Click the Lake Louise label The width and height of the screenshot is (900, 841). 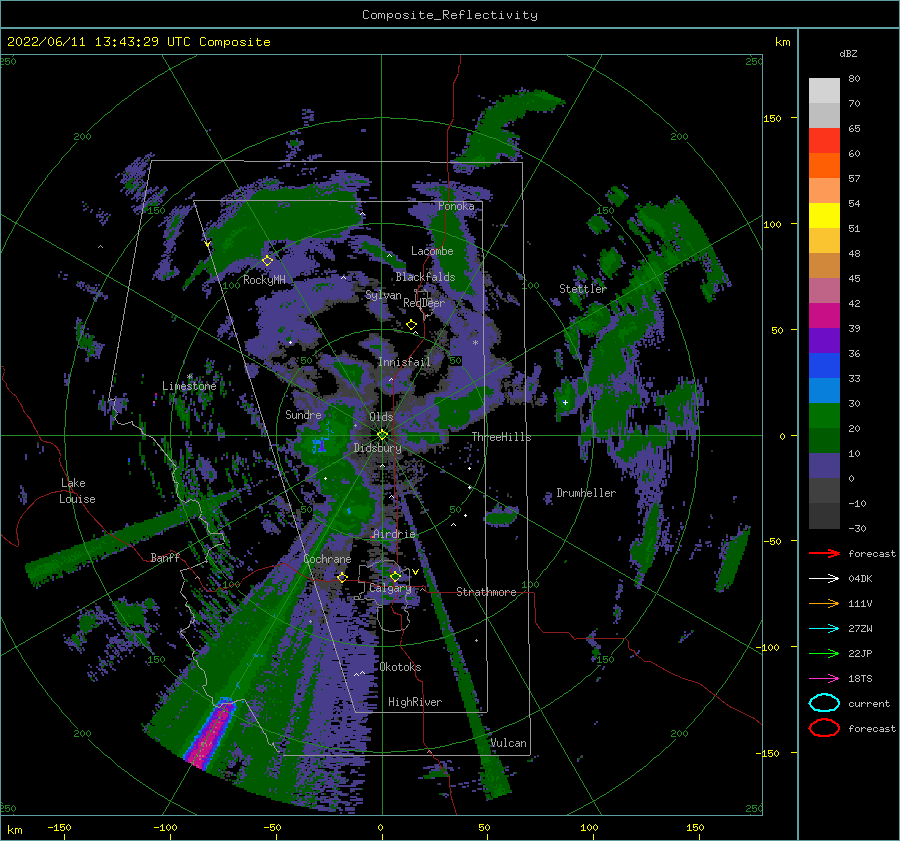[77, 491]
